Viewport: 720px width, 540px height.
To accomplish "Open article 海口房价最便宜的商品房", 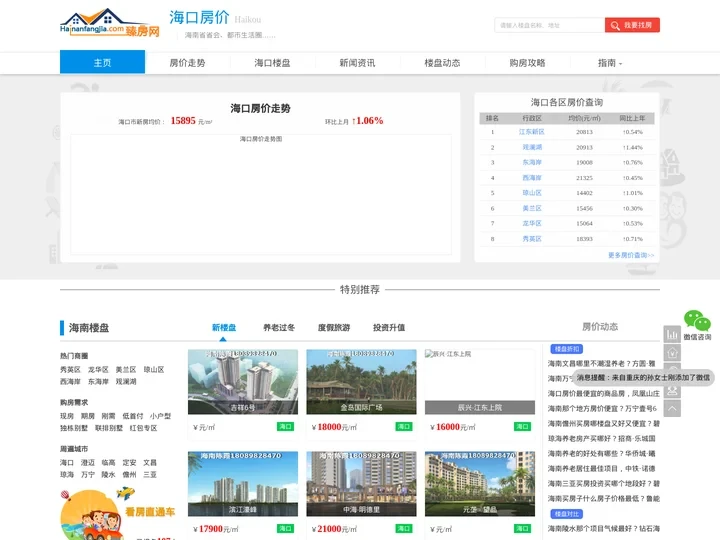I will pyautogui.click(x=603, y=394).
